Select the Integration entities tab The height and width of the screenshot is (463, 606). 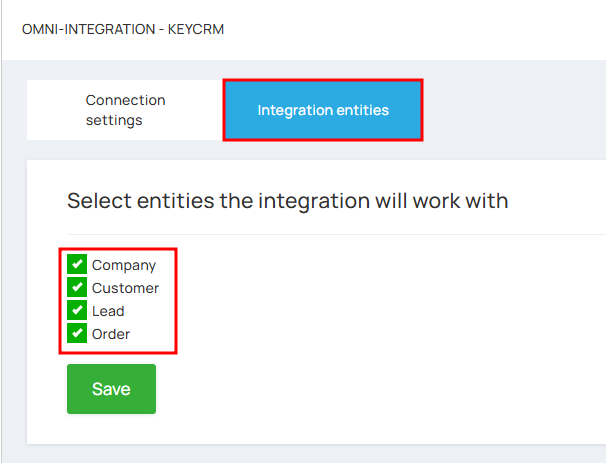tap(323, 110)
